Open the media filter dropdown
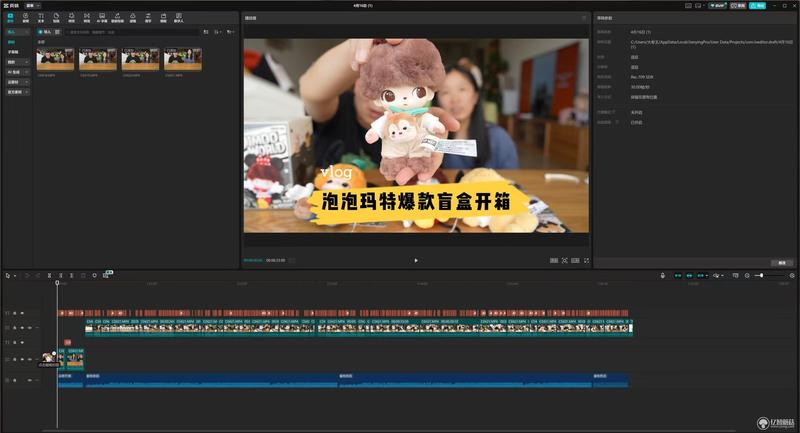 click(231, 32)
